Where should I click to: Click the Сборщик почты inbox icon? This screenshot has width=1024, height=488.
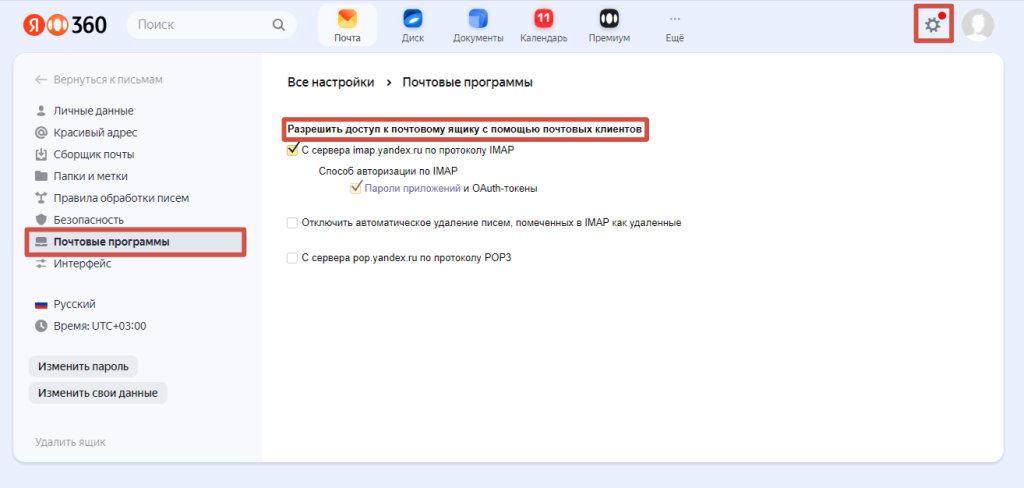pyautogui.click(x=41, y=155)
